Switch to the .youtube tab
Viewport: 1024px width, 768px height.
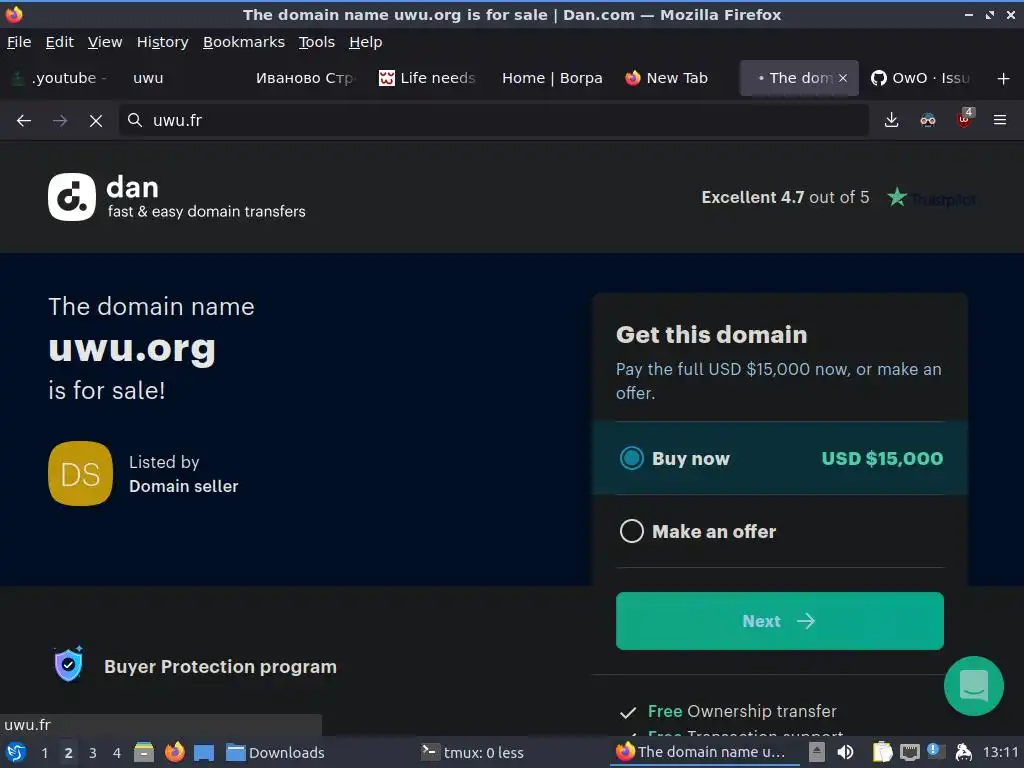(60, 78)
